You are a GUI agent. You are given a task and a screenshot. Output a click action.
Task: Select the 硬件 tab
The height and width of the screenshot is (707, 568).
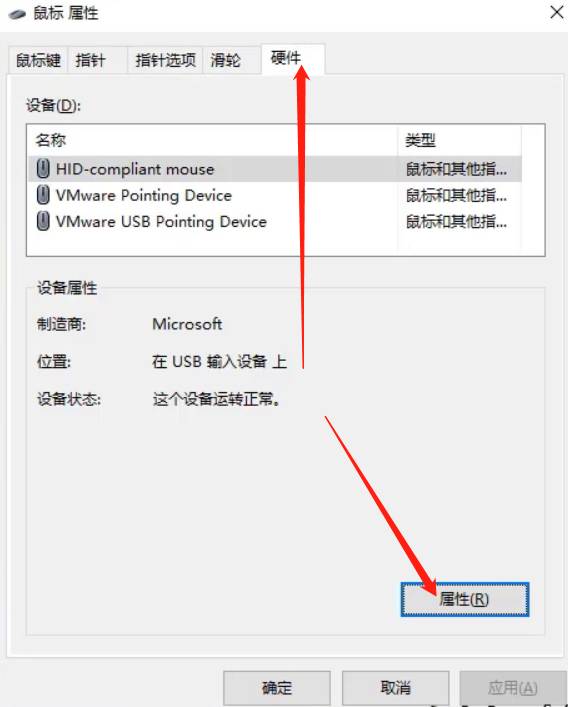coord(293,59)
